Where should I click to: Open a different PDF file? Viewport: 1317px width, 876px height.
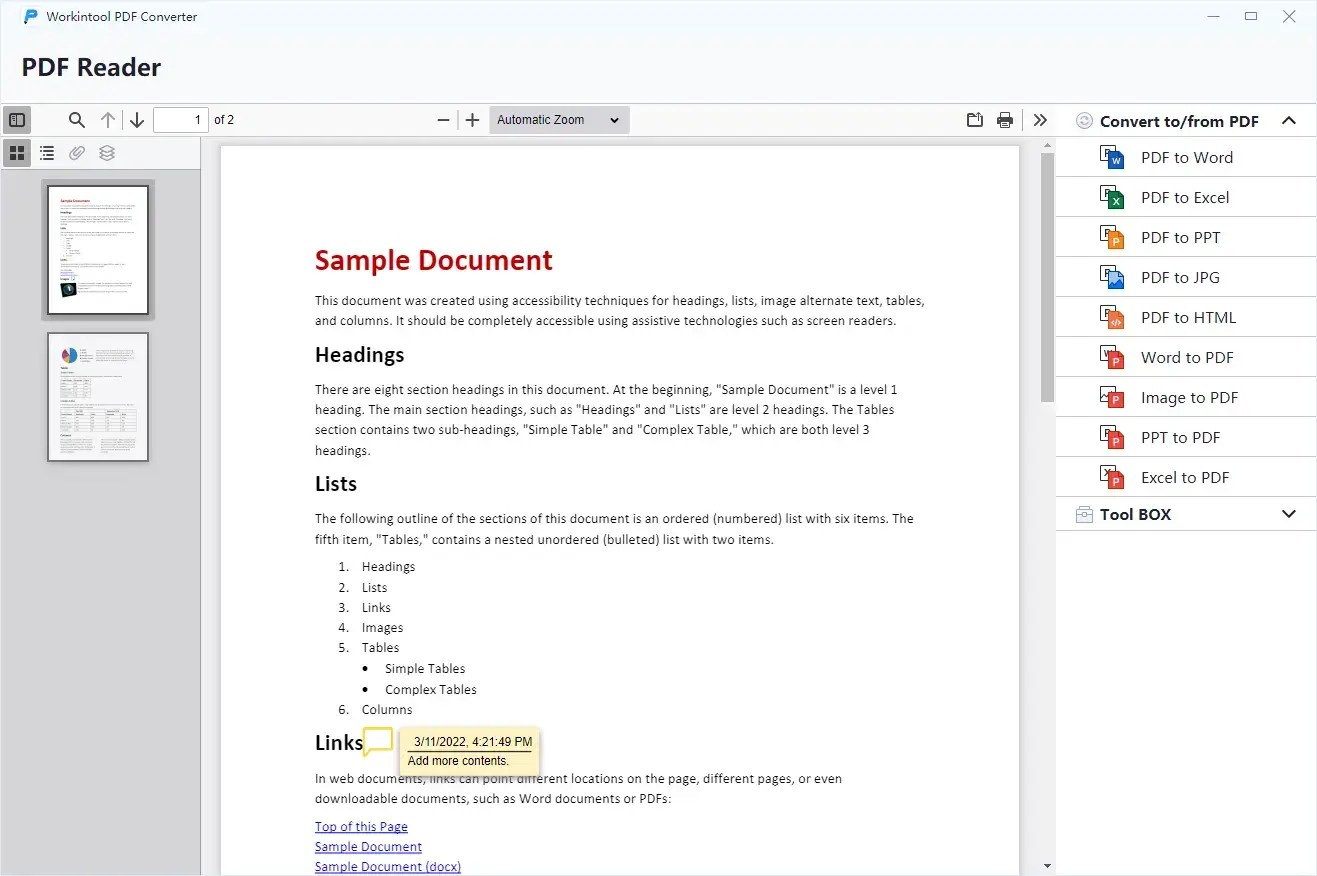click(974, 119)
